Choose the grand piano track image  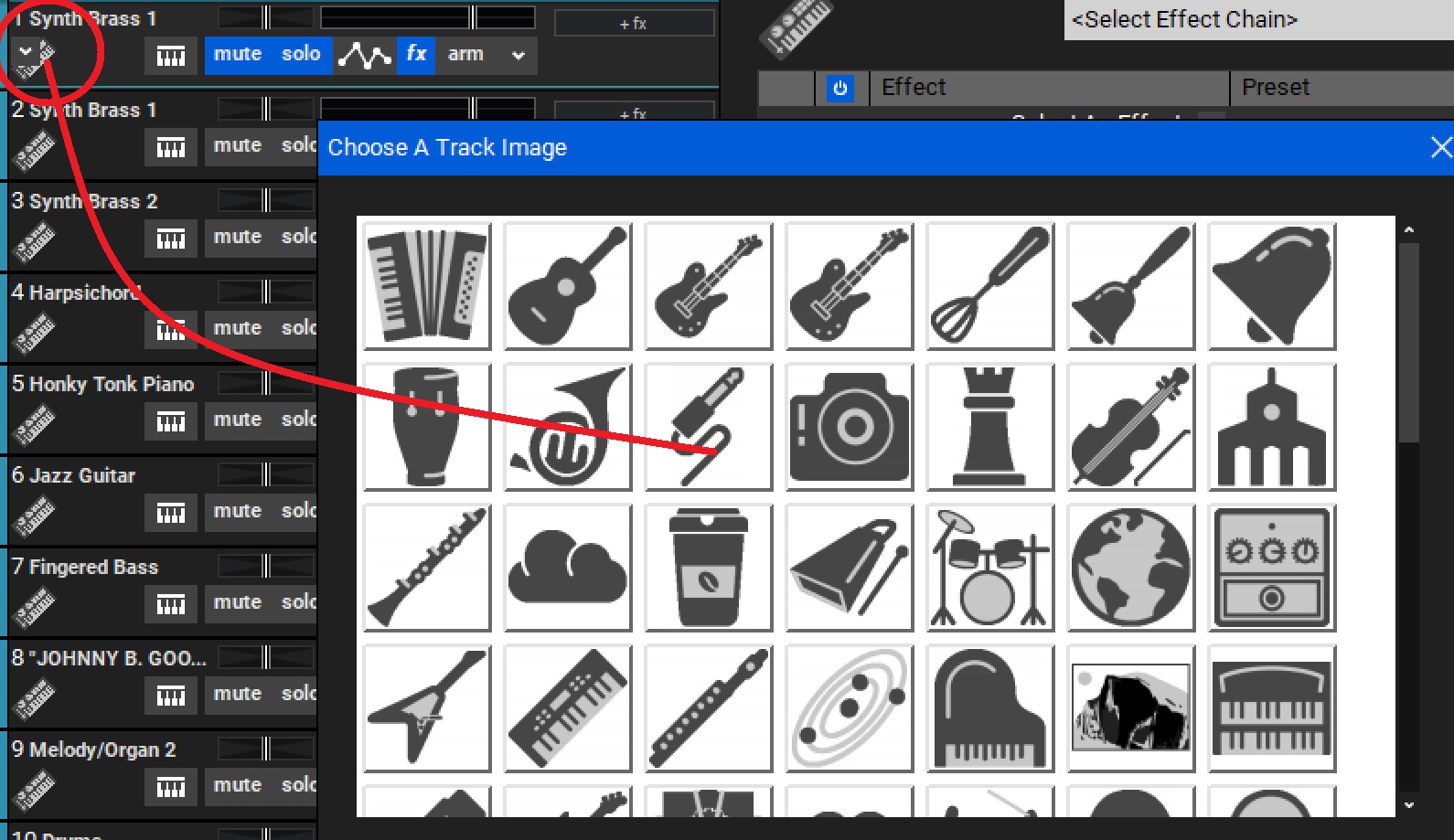pos(989,708)
